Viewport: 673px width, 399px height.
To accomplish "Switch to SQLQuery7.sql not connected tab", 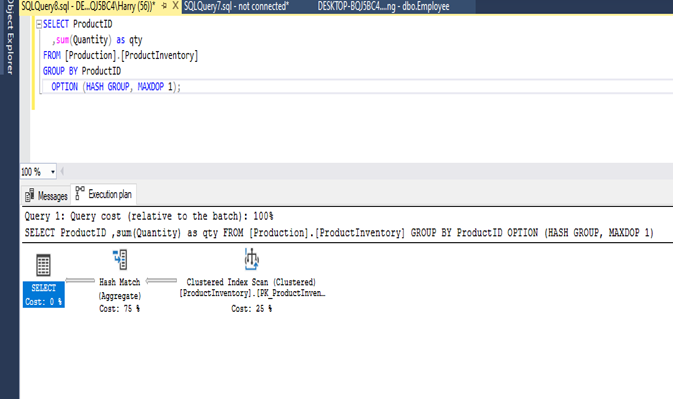I will coord(236,6).
